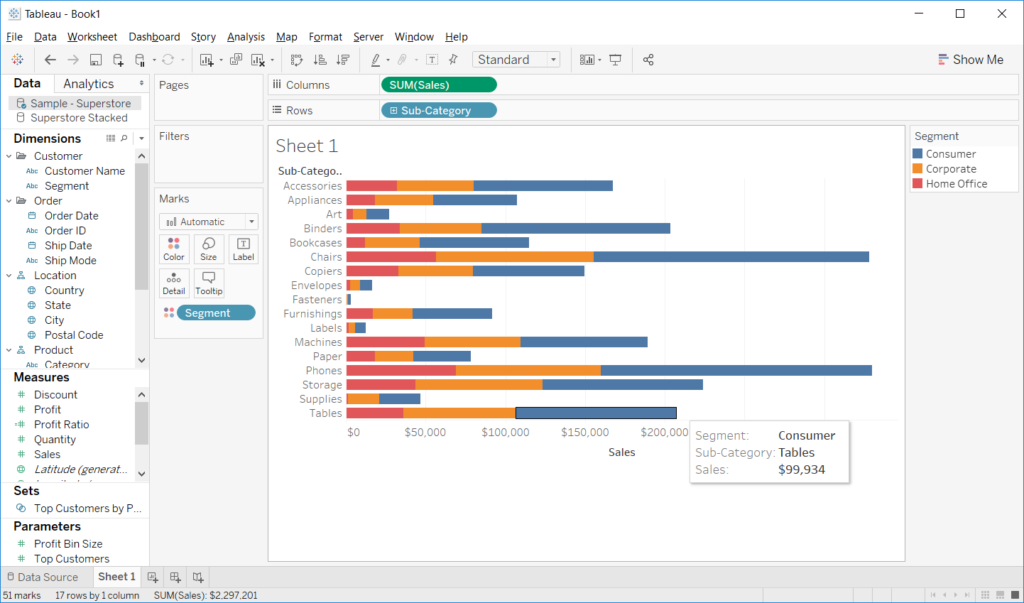Click the Size button on the Marks card
Screen dimensions: 1024x603
point(208,248)
